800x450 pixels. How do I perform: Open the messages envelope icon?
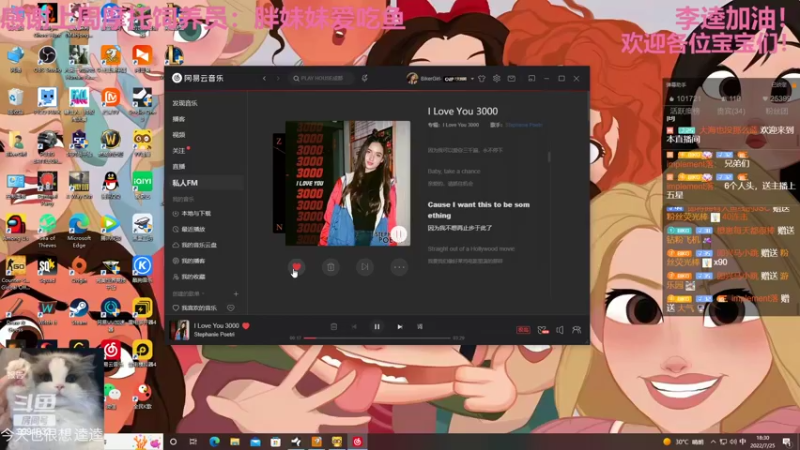tap(512, 79)
